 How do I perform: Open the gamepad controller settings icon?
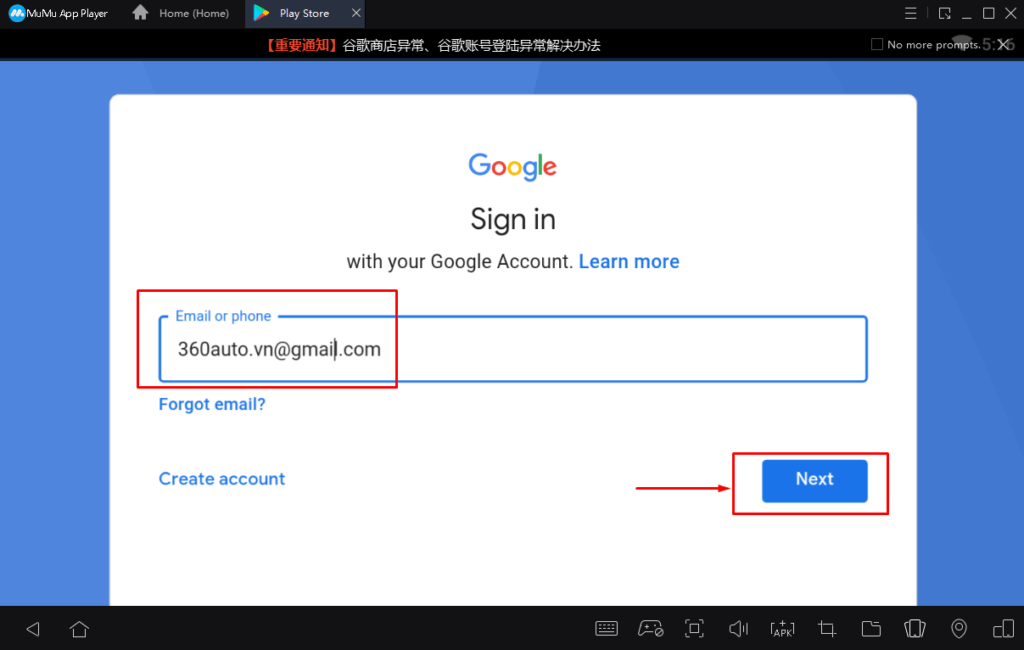(650, 628)
